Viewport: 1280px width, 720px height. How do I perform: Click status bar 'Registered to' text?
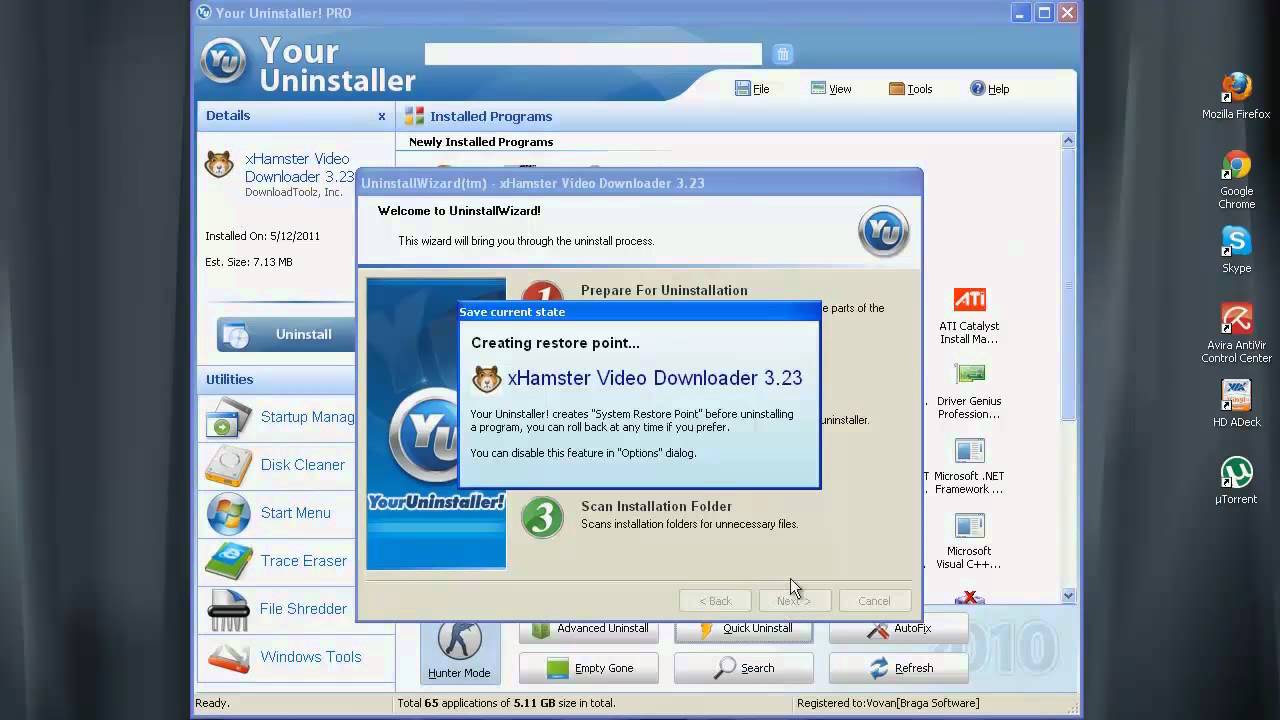click(888, 703)
